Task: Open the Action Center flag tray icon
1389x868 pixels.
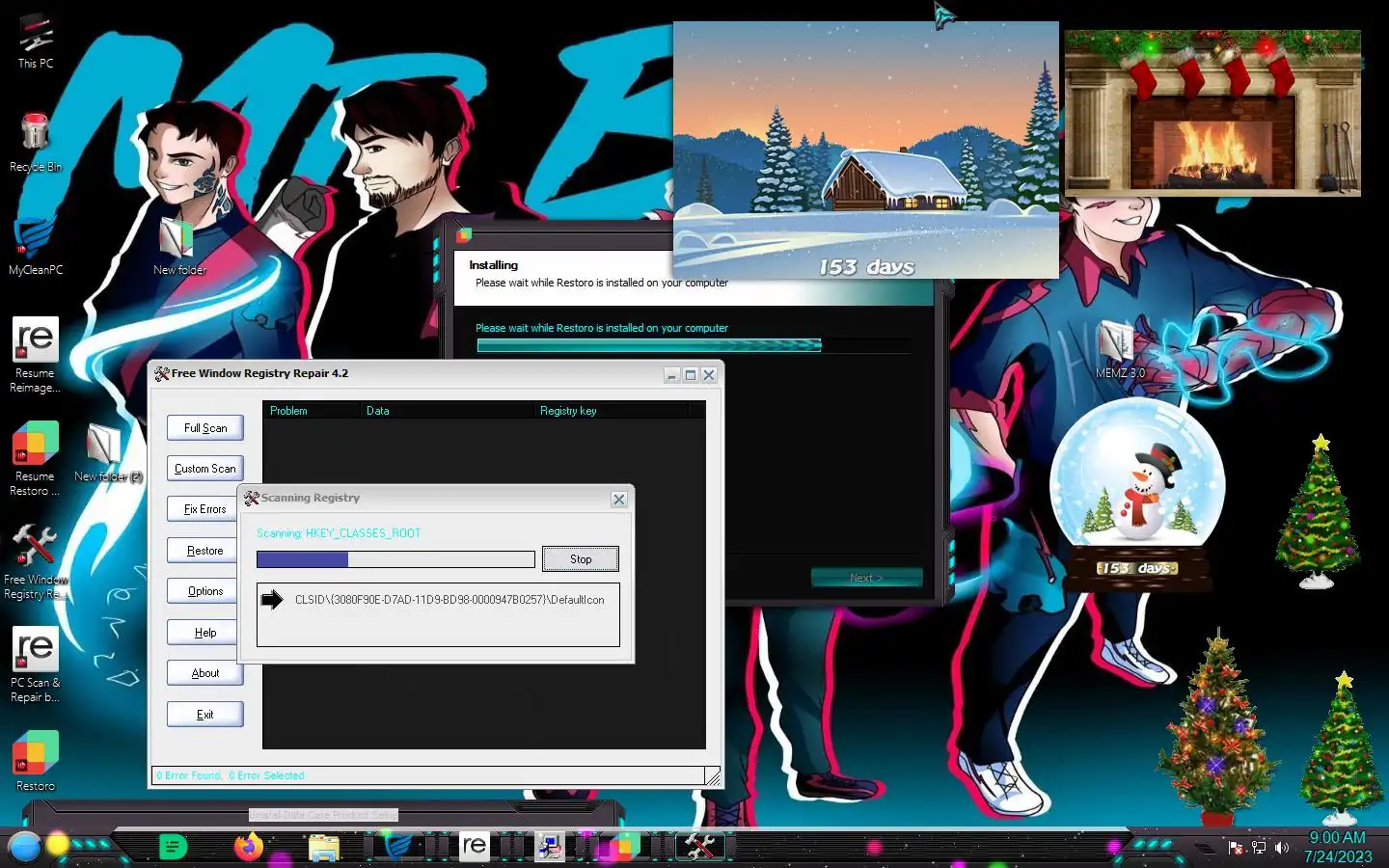Action: (1236, 848)
